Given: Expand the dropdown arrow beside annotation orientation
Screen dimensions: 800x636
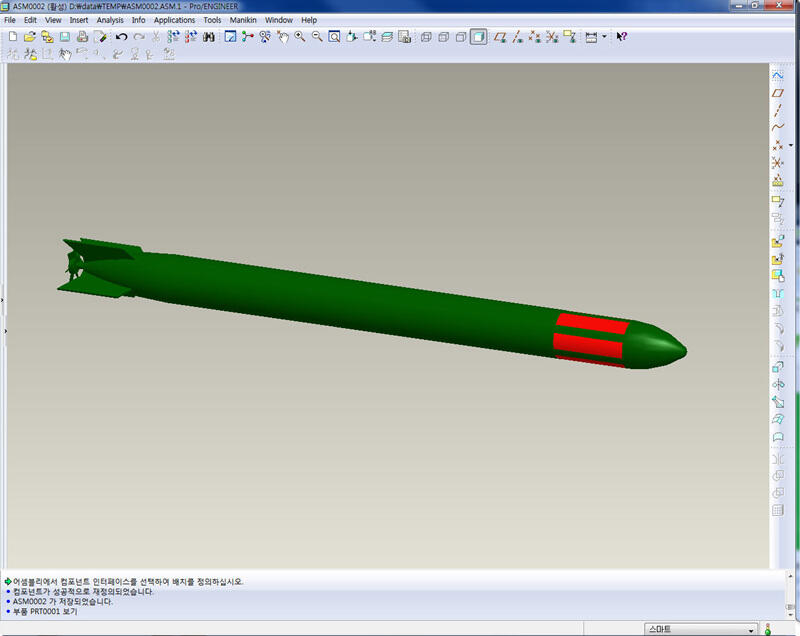Looking at the screenshot, I should pyautogui.click(x=605, y=37).
